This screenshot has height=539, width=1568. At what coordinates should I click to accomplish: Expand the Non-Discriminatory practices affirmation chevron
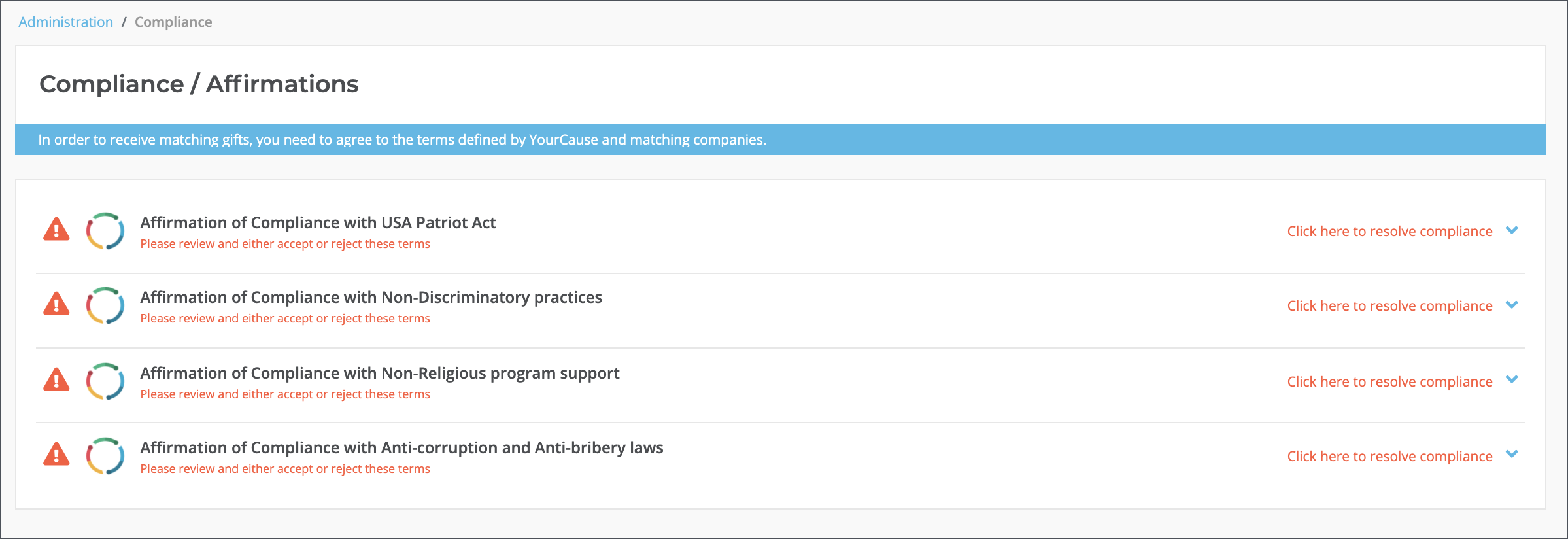[x=1512, y=305]
